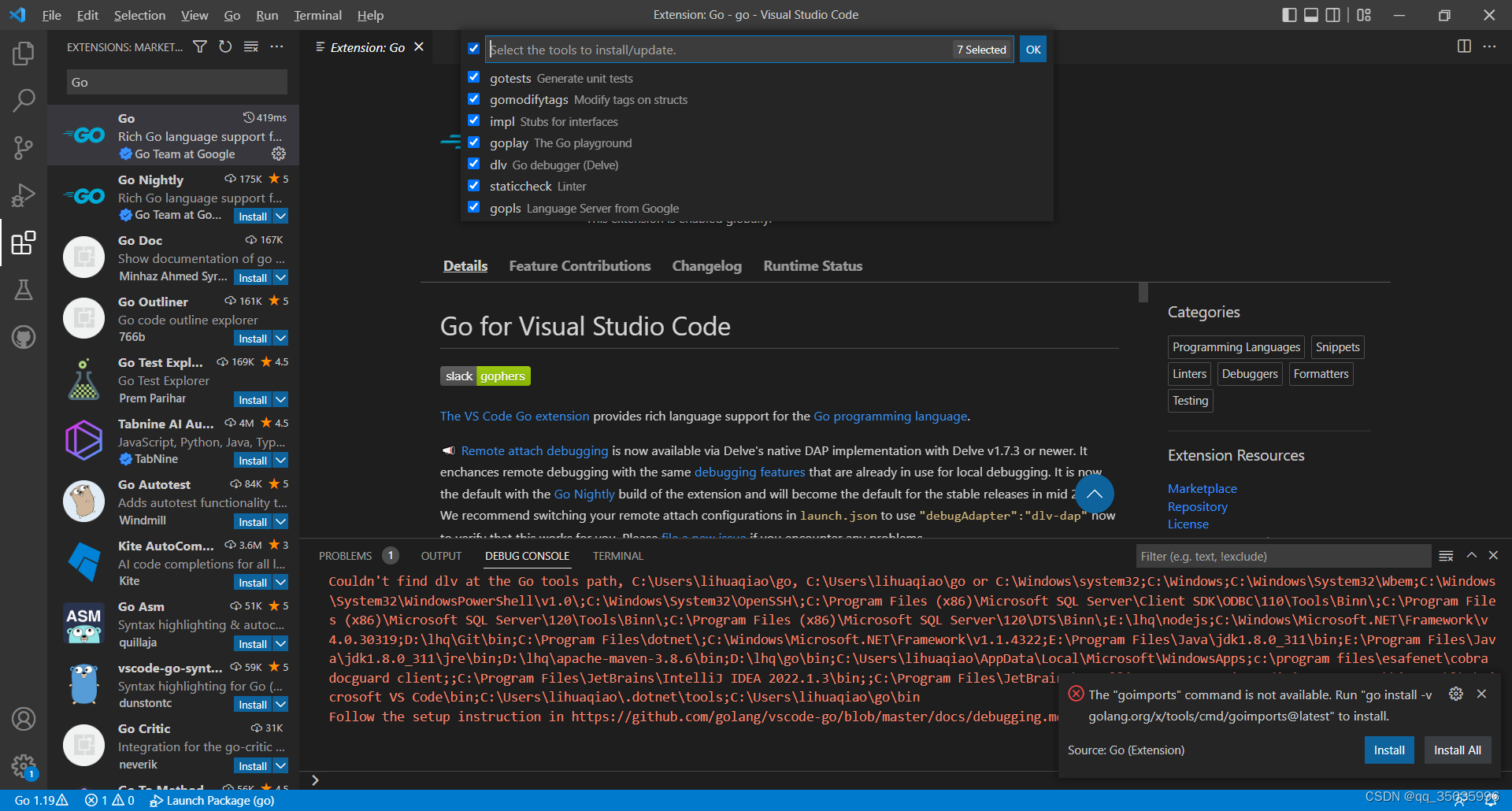Expand install dropdown for Go Outliner
This screenshot has width=1512, height=811.
(281, 338)
